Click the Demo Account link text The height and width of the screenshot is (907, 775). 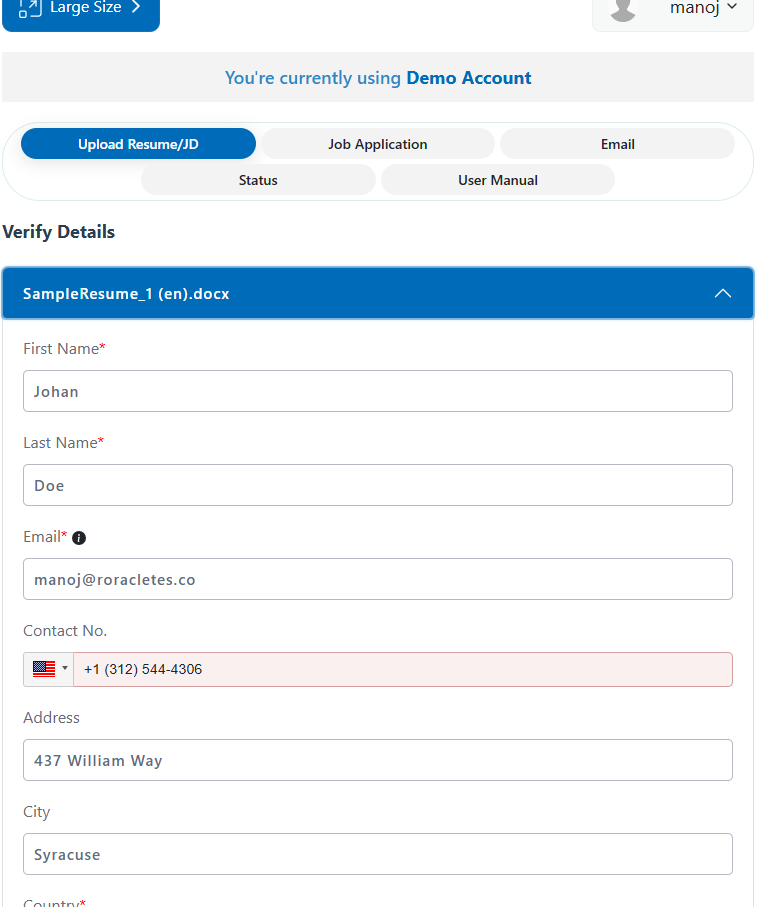point(468,78)
